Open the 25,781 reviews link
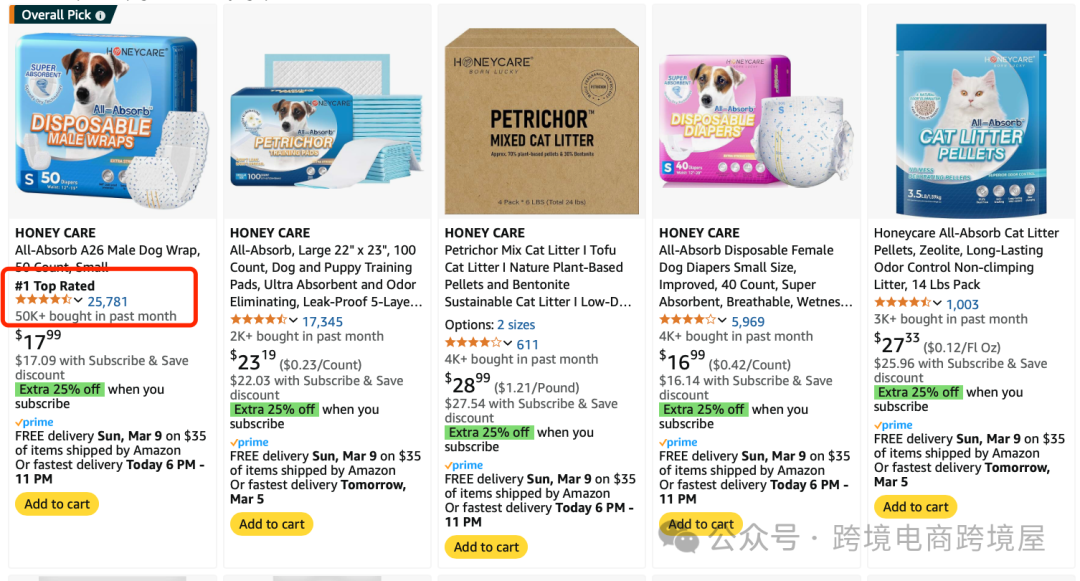 point(108,301)
